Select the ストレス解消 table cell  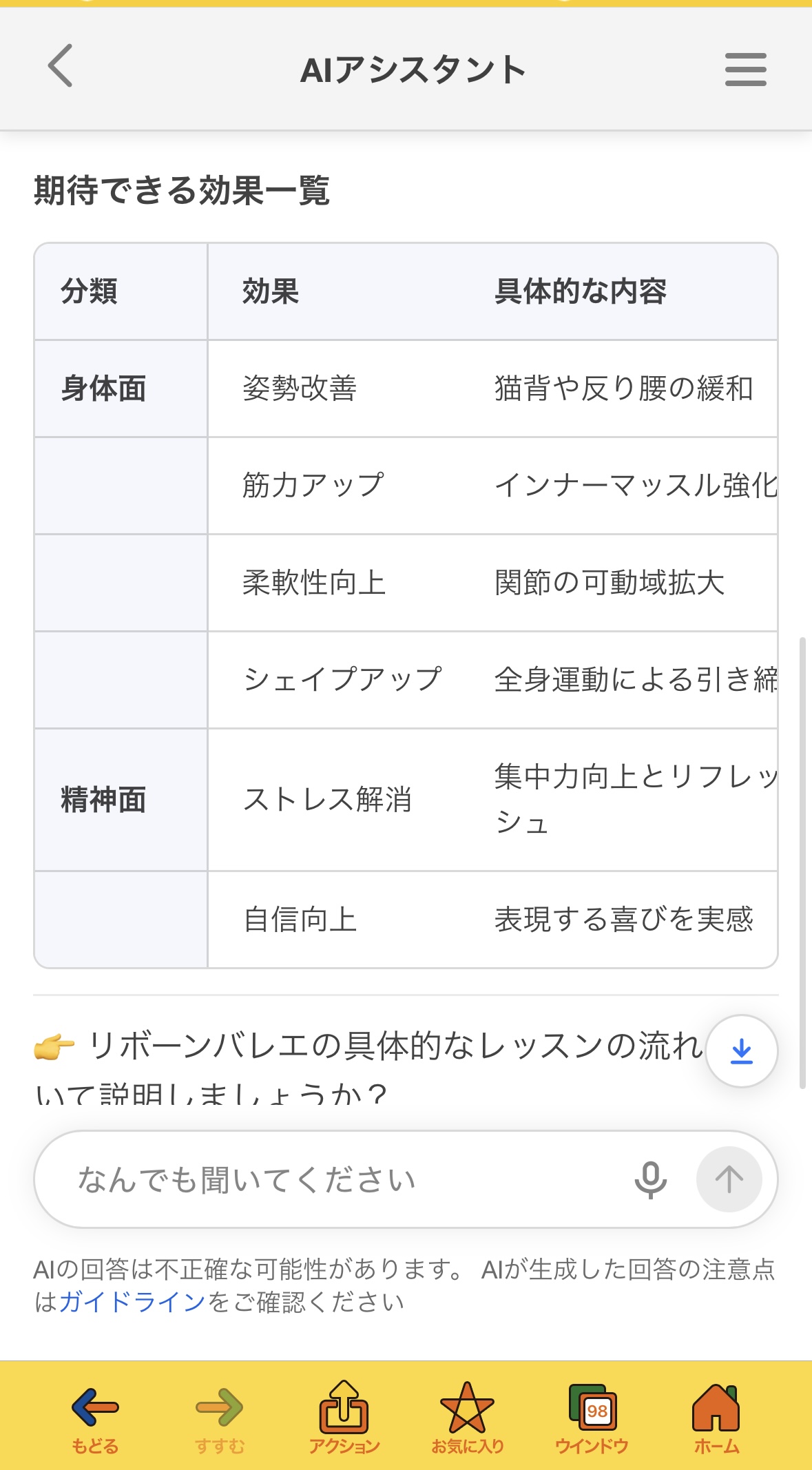(327, 800)
